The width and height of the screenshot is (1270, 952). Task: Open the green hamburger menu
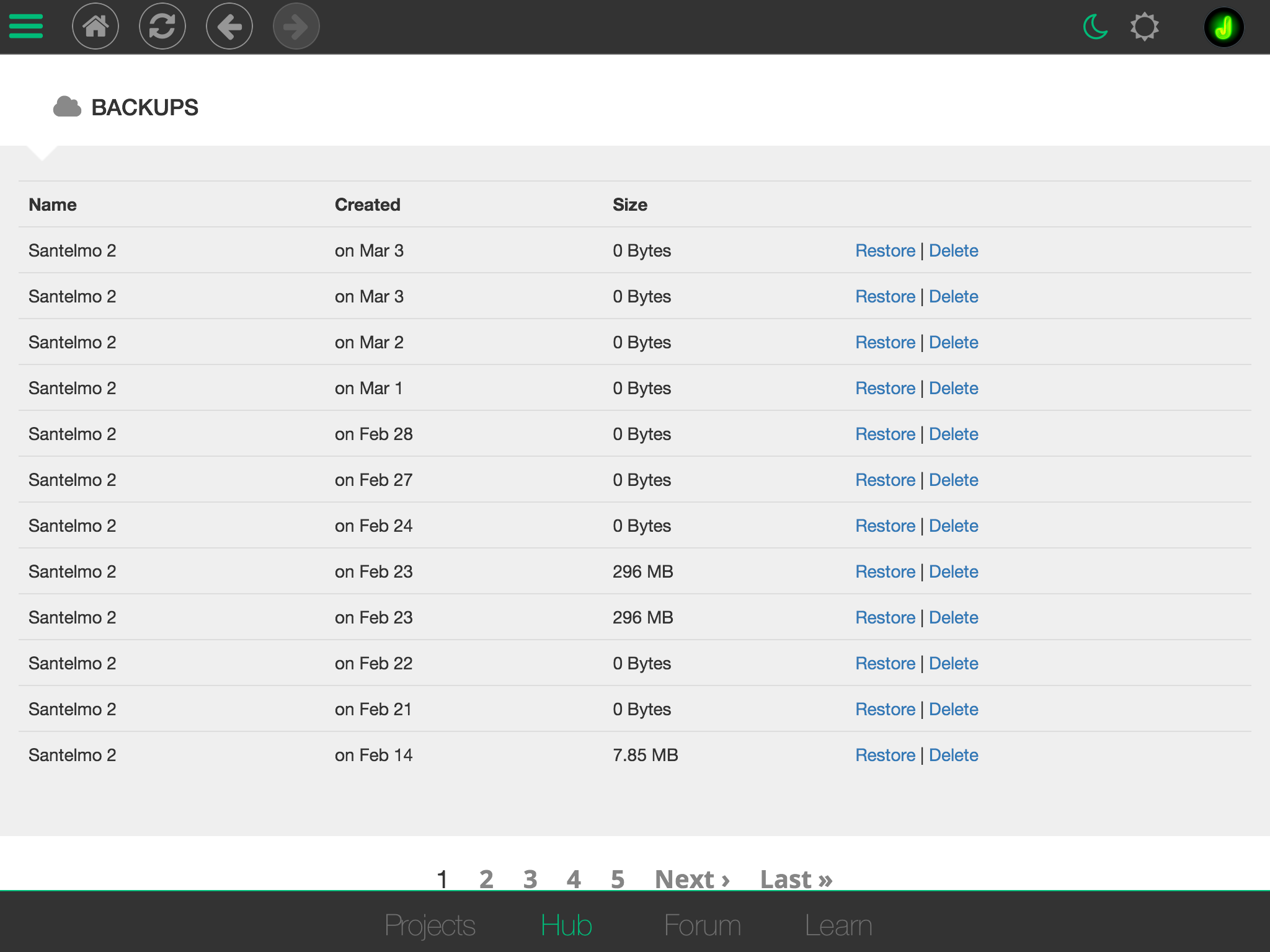26,27
